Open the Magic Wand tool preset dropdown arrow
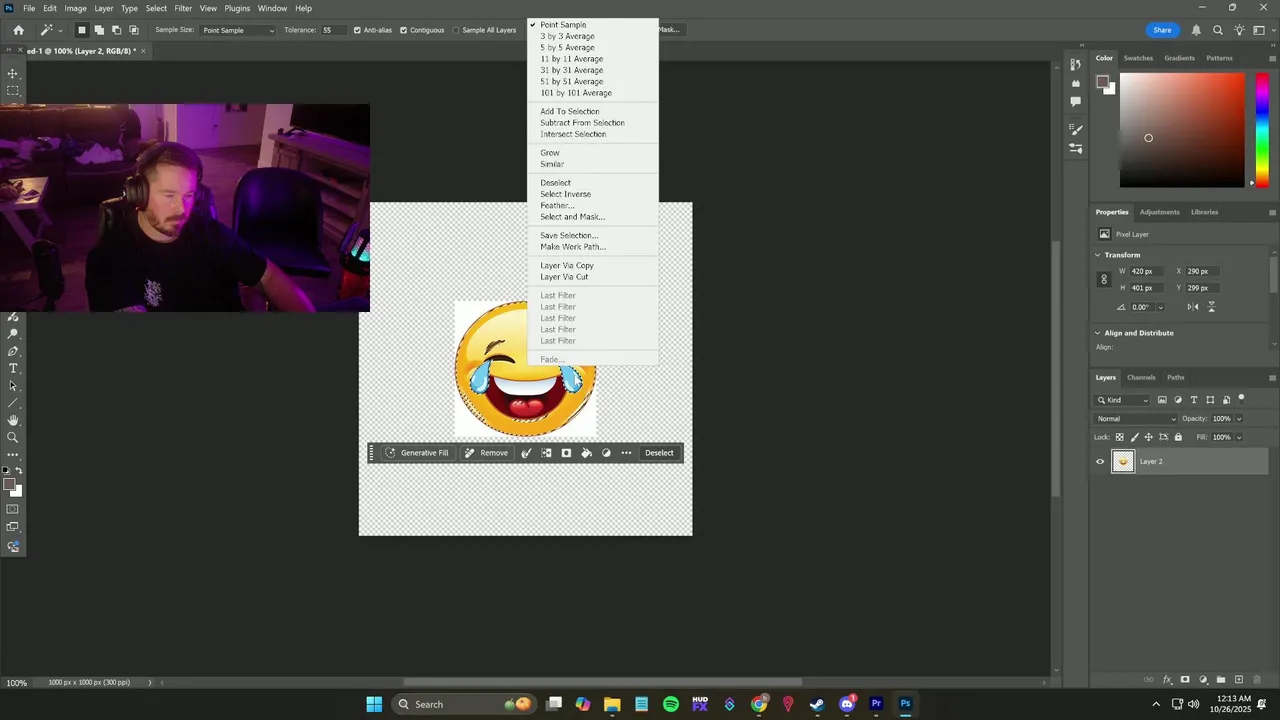The width and height of the screenshot is (1280, 720). coord(60,30)
